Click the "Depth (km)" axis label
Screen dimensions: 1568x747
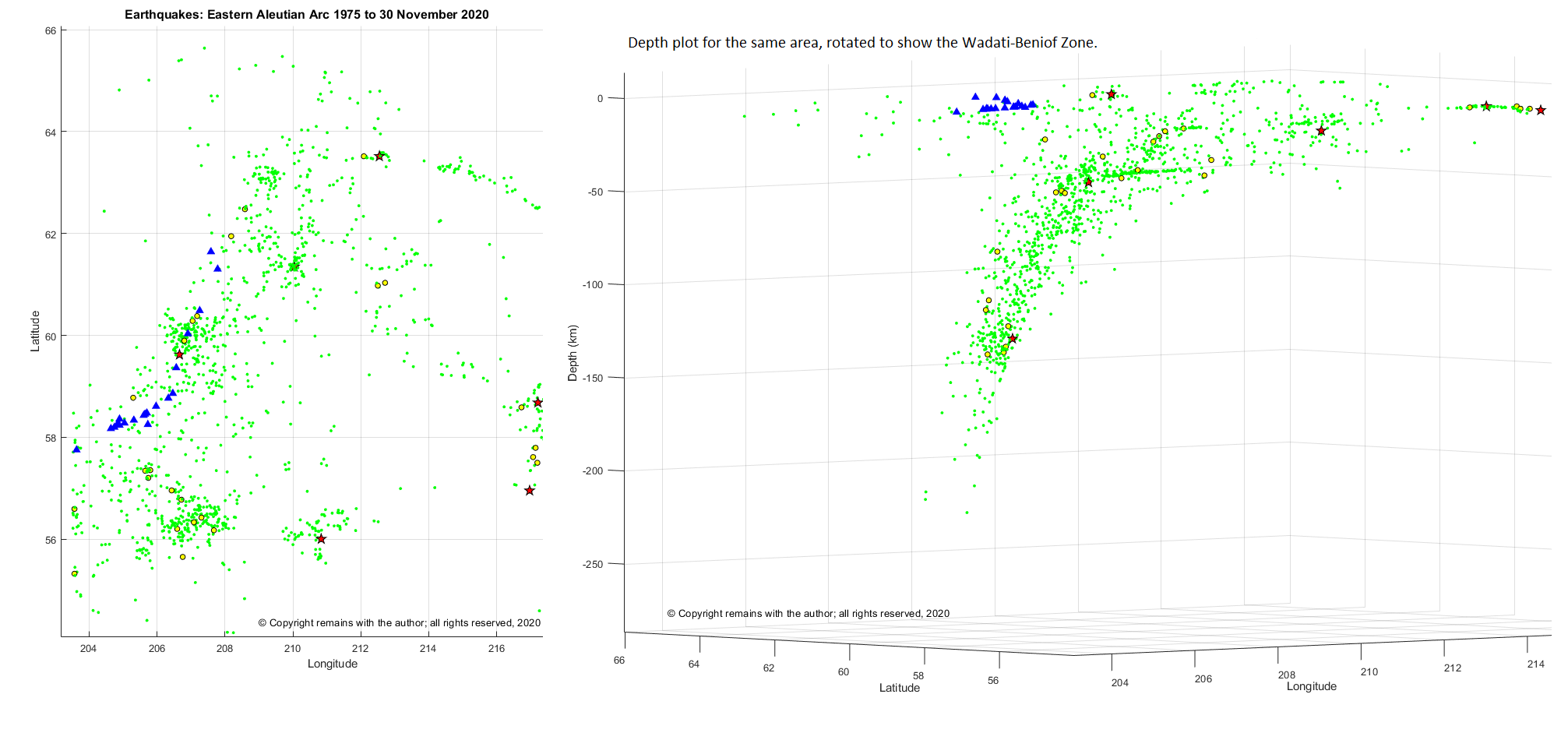click(573, 353)
